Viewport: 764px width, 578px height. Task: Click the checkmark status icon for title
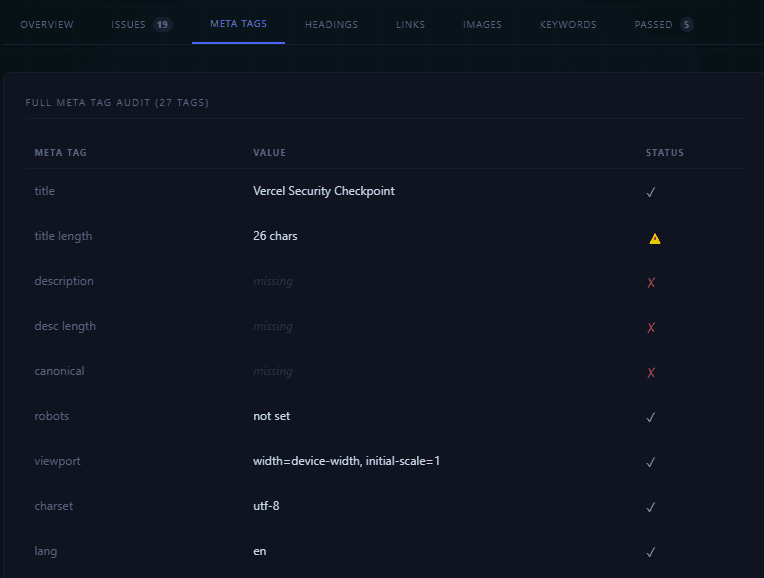click(x=651, y=192)
